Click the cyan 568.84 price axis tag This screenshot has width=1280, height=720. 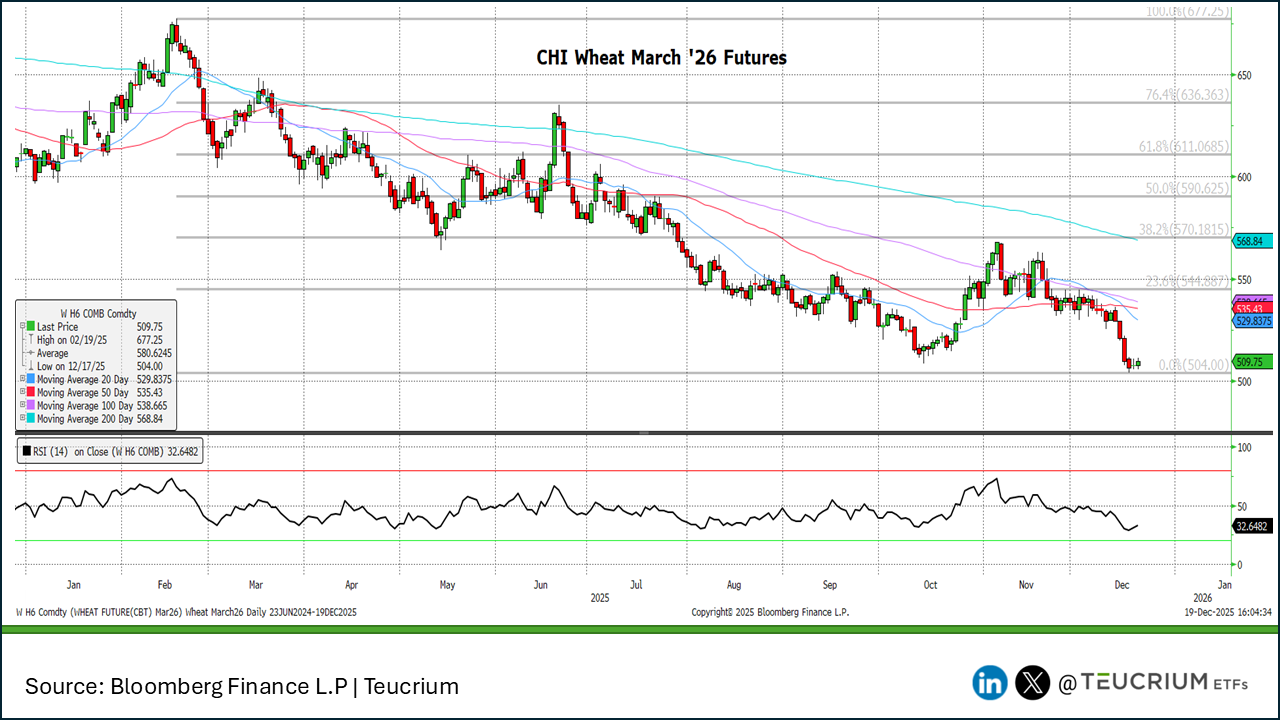[1252, 241]
